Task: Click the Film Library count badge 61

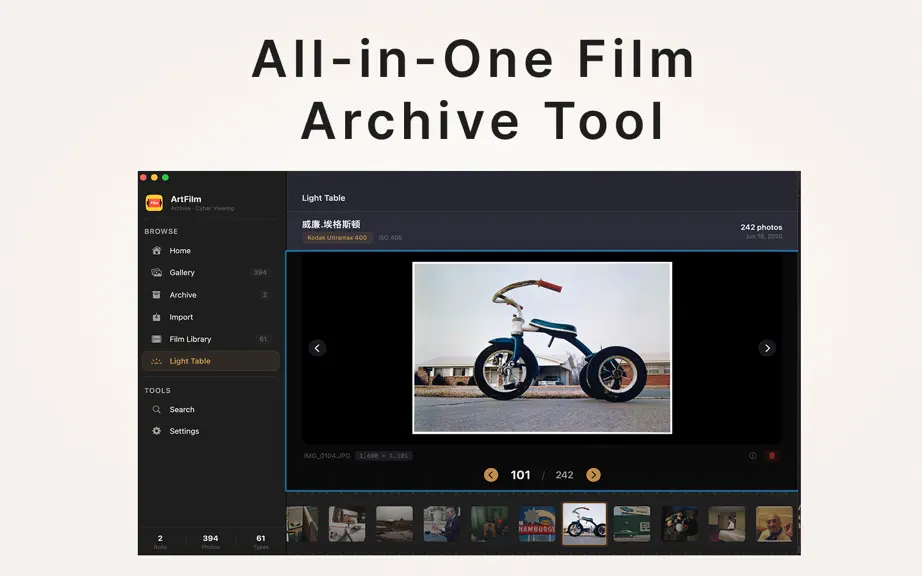Action: 263,339
